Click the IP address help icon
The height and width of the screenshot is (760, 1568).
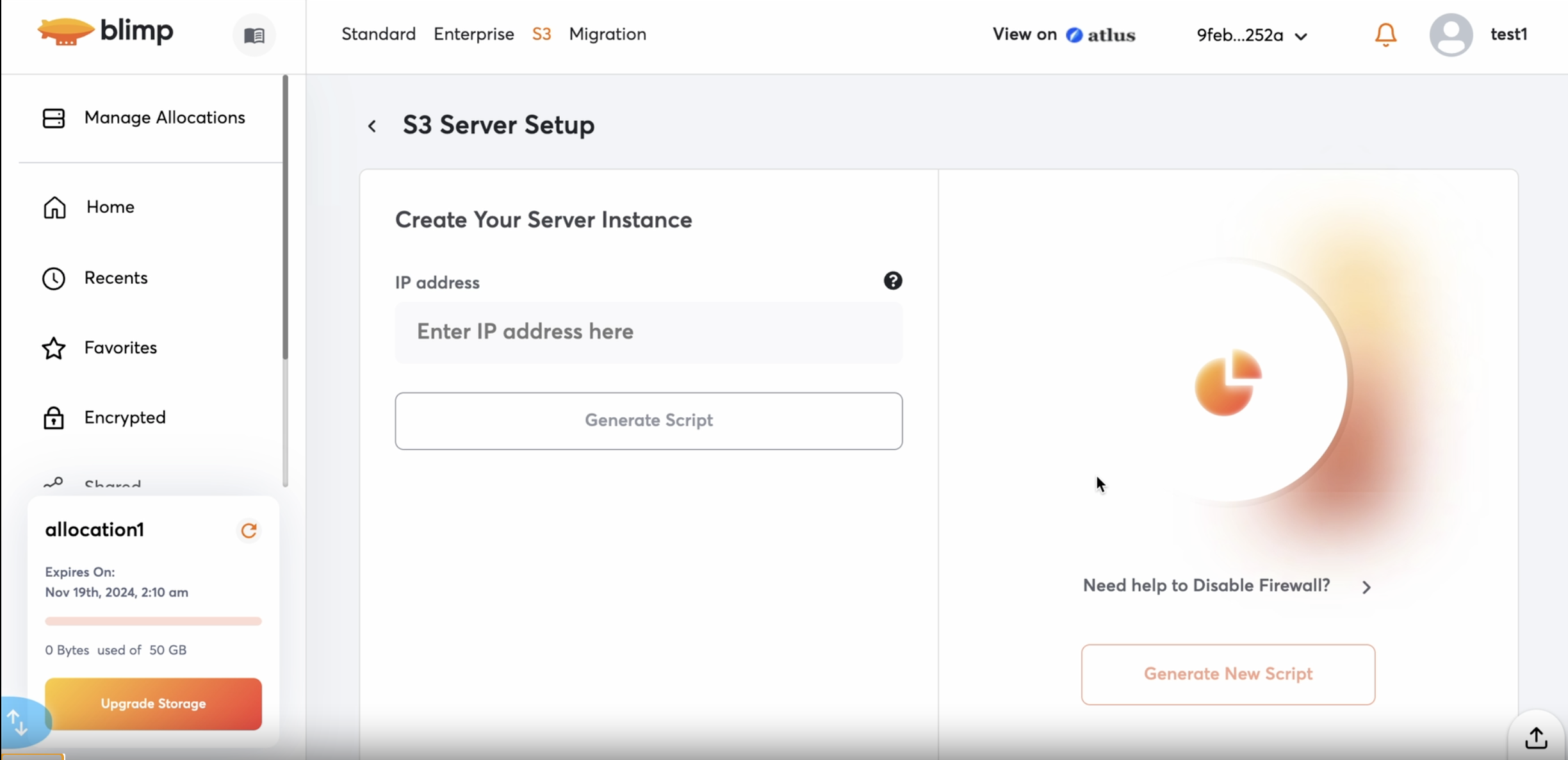[x=893, y=281]
